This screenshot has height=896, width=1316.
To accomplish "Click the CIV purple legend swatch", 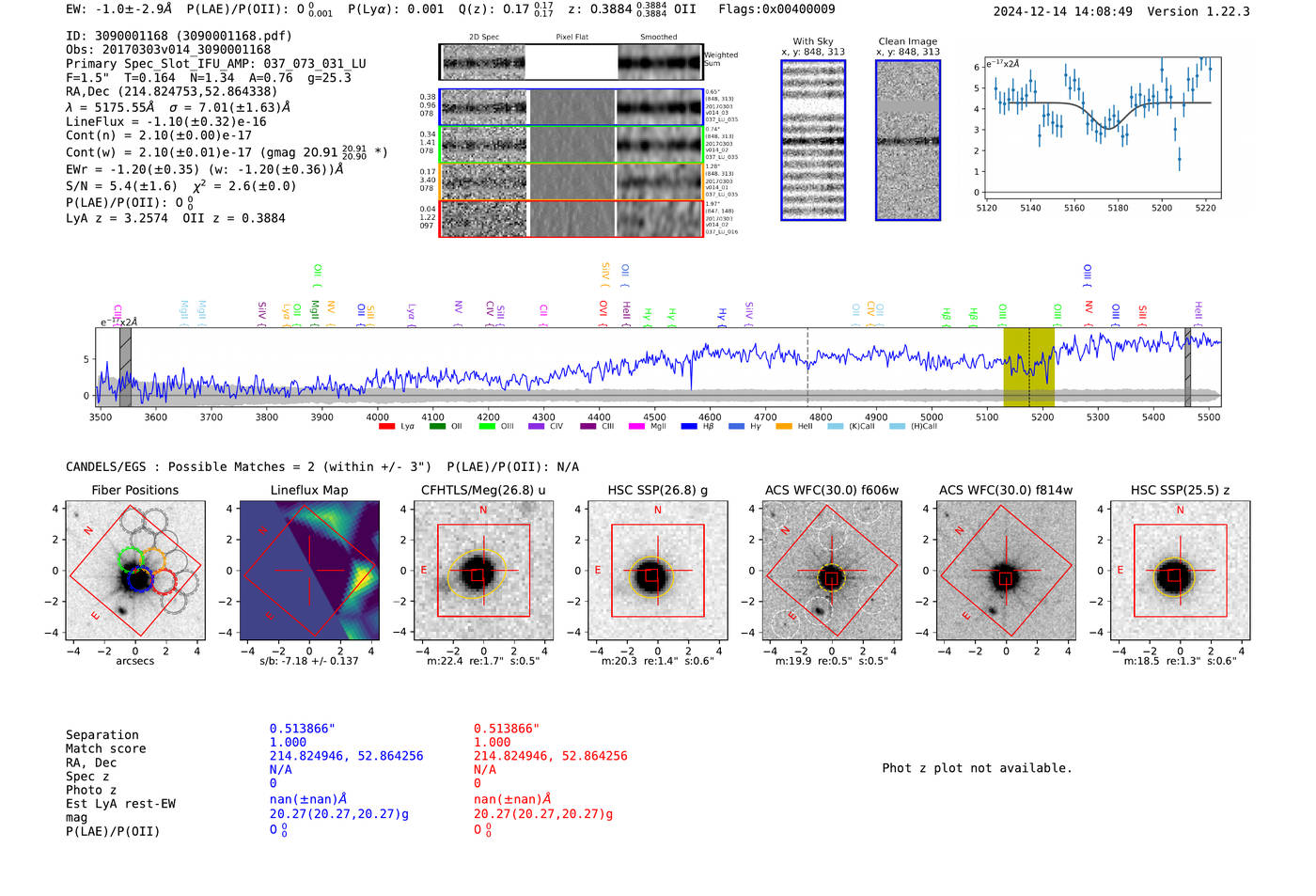I will [x=536, y=427].
